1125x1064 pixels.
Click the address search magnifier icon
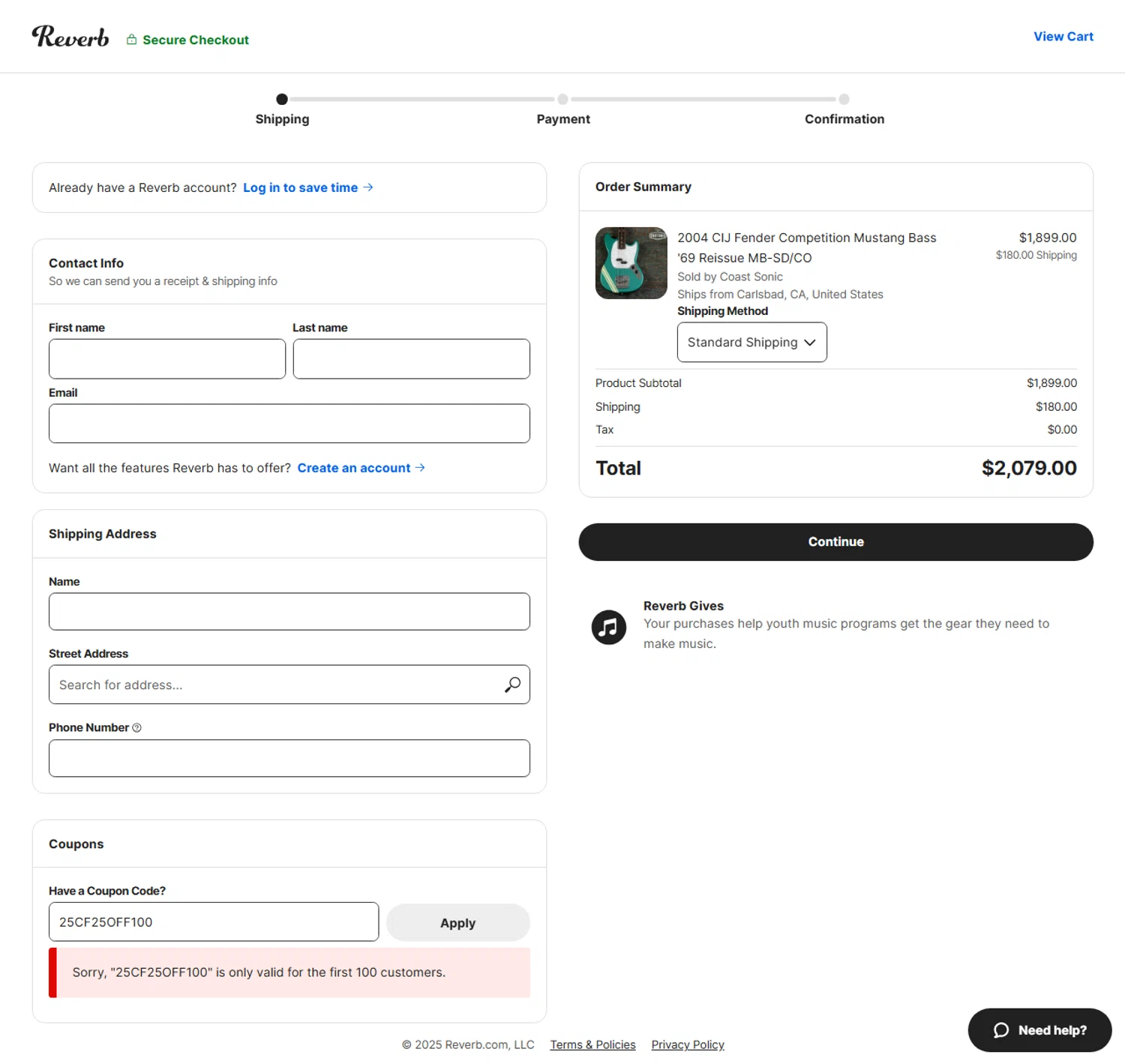click(512, 685)
